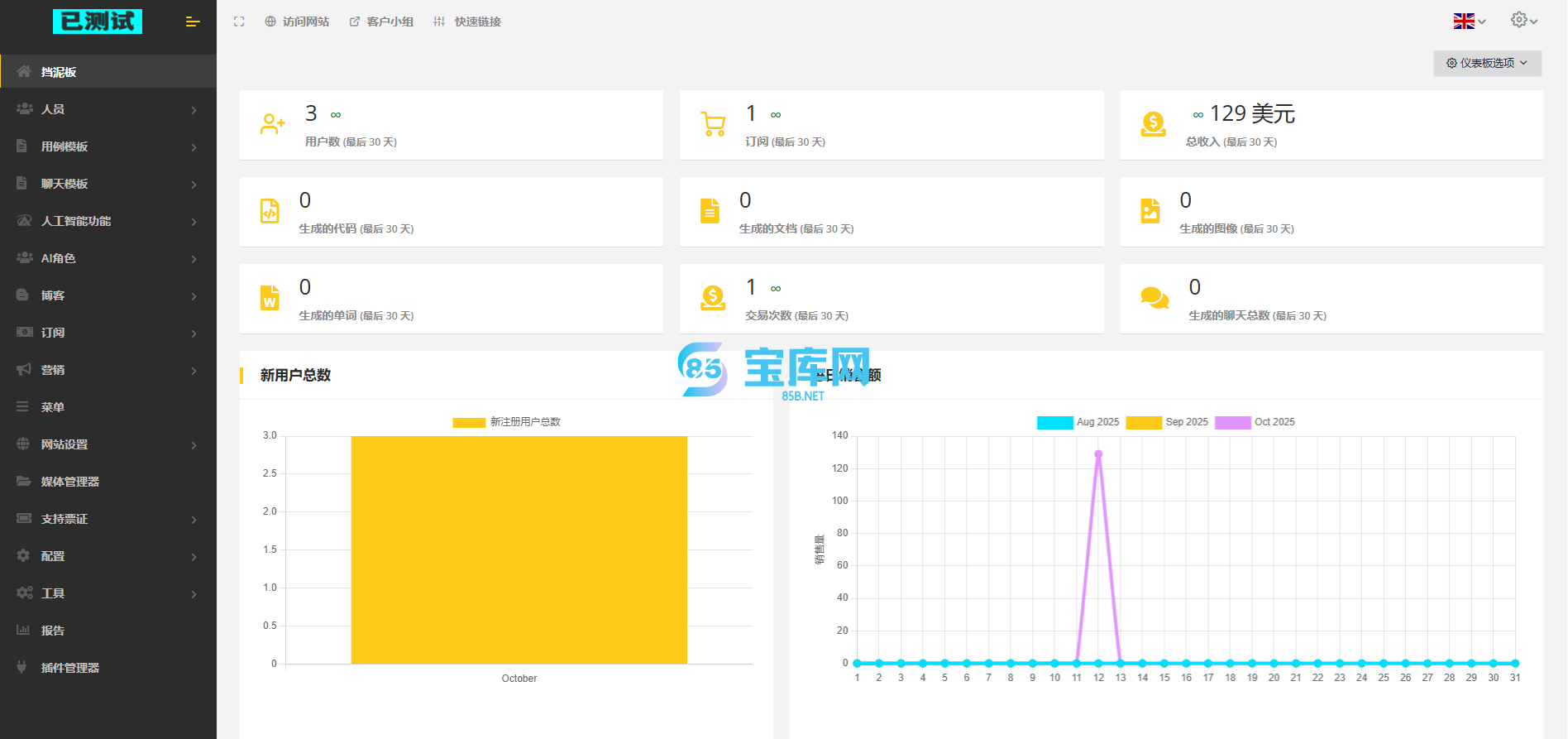The width and height of the screenshot is (1568, 739).
Task: Collapse sidebar using the hamburger menu icon
Action: coord(193,22)
